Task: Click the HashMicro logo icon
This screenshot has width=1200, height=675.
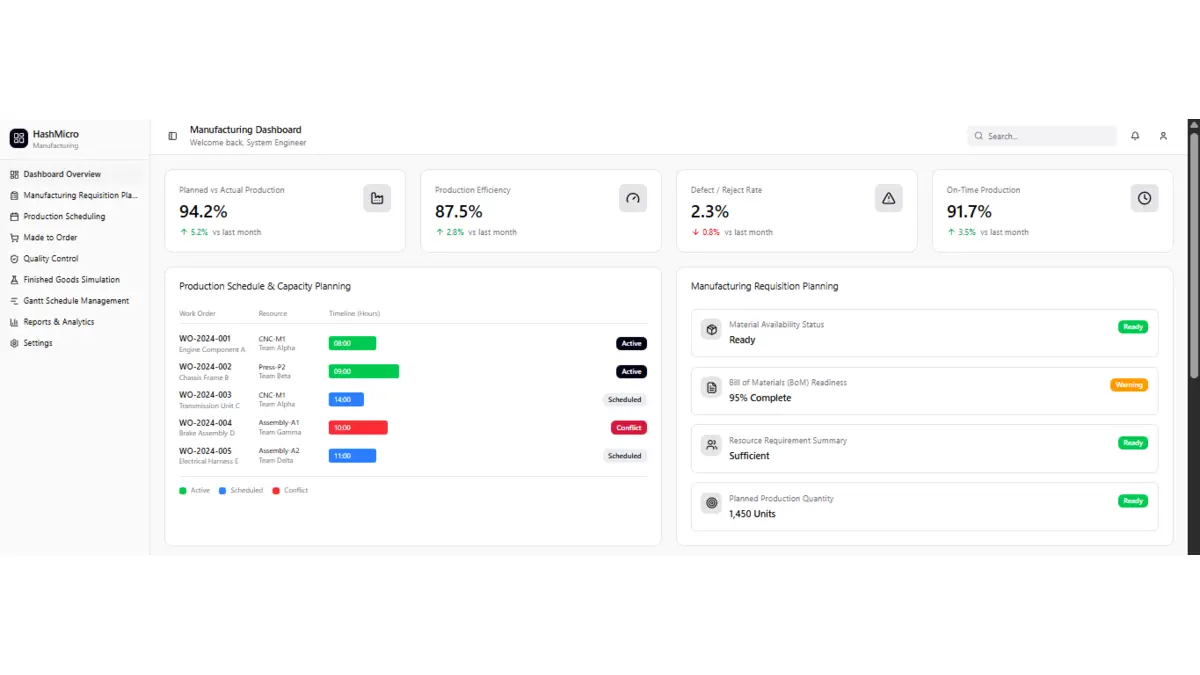Action: [x=18, y=138]
